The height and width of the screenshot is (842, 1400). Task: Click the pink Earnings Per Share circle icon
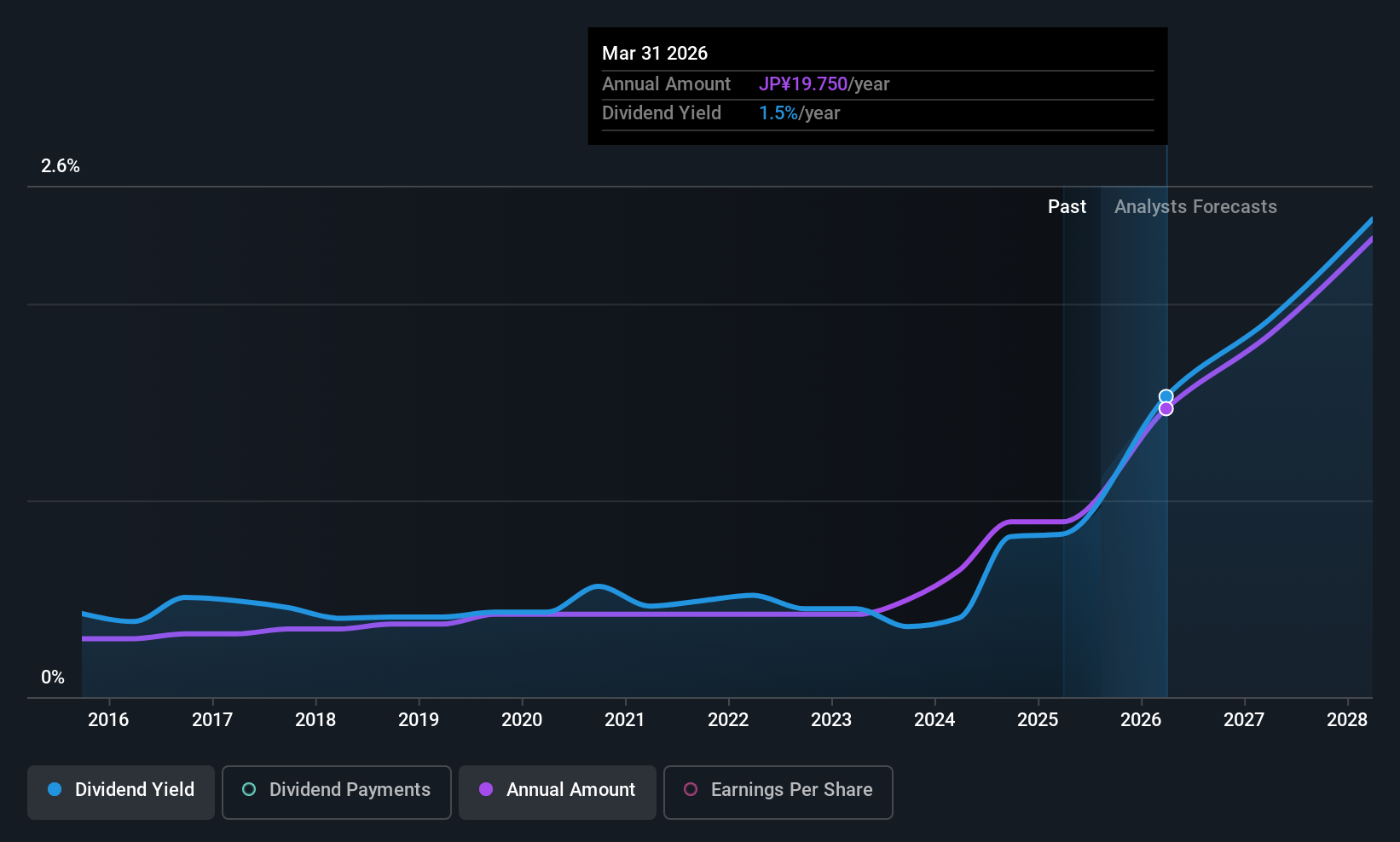(x=691, y=789)
